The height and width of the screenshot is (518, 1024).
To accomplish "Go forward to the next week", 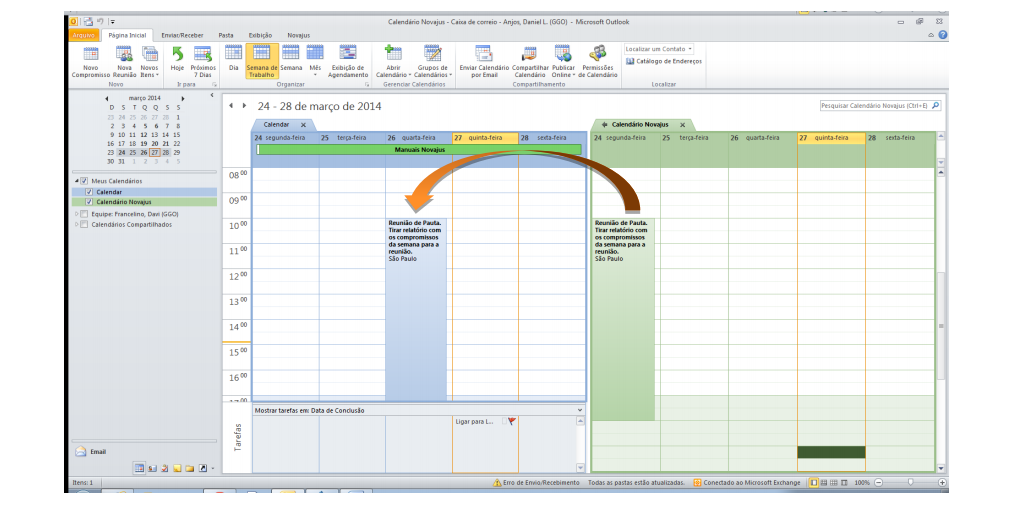I will [244, 106].
